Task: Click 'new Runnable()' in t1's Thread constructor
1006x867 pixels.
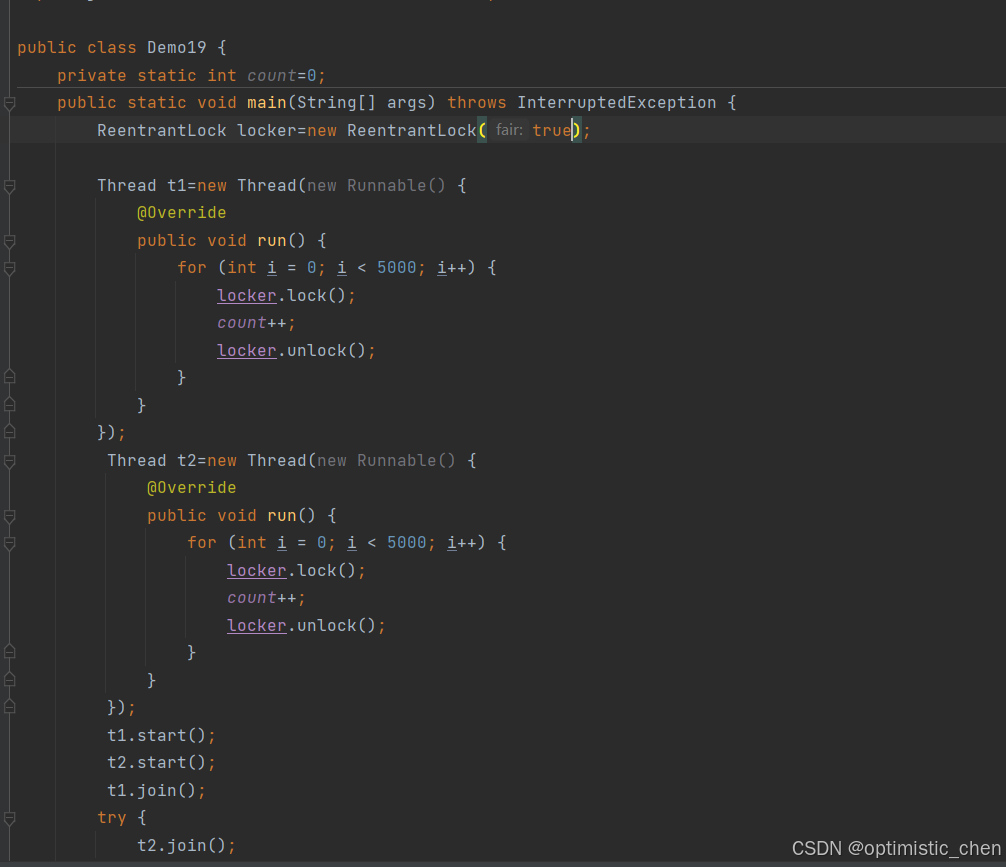Action: click(376, 185)
